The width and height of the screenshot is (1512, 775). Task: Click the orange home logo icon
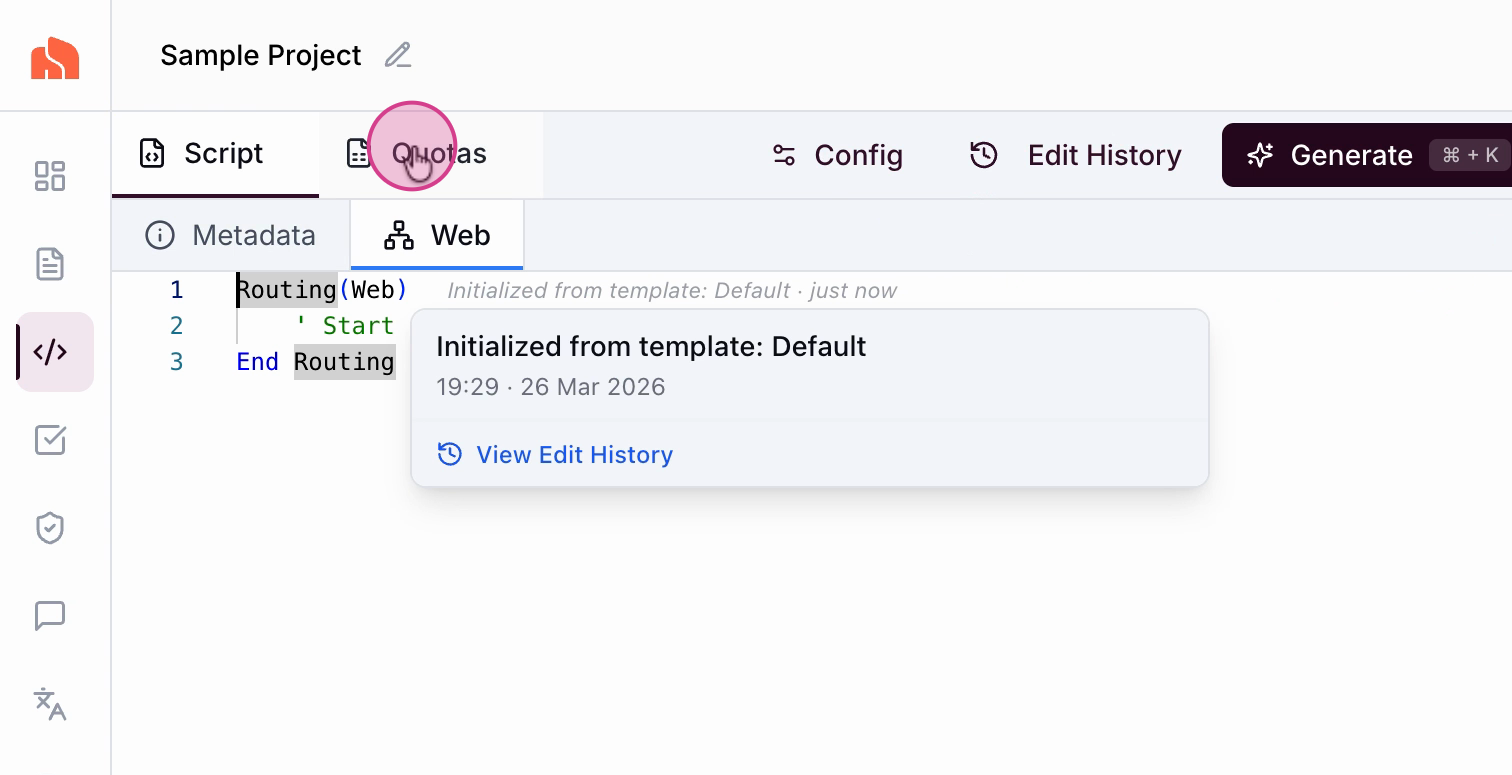[55, 58]
